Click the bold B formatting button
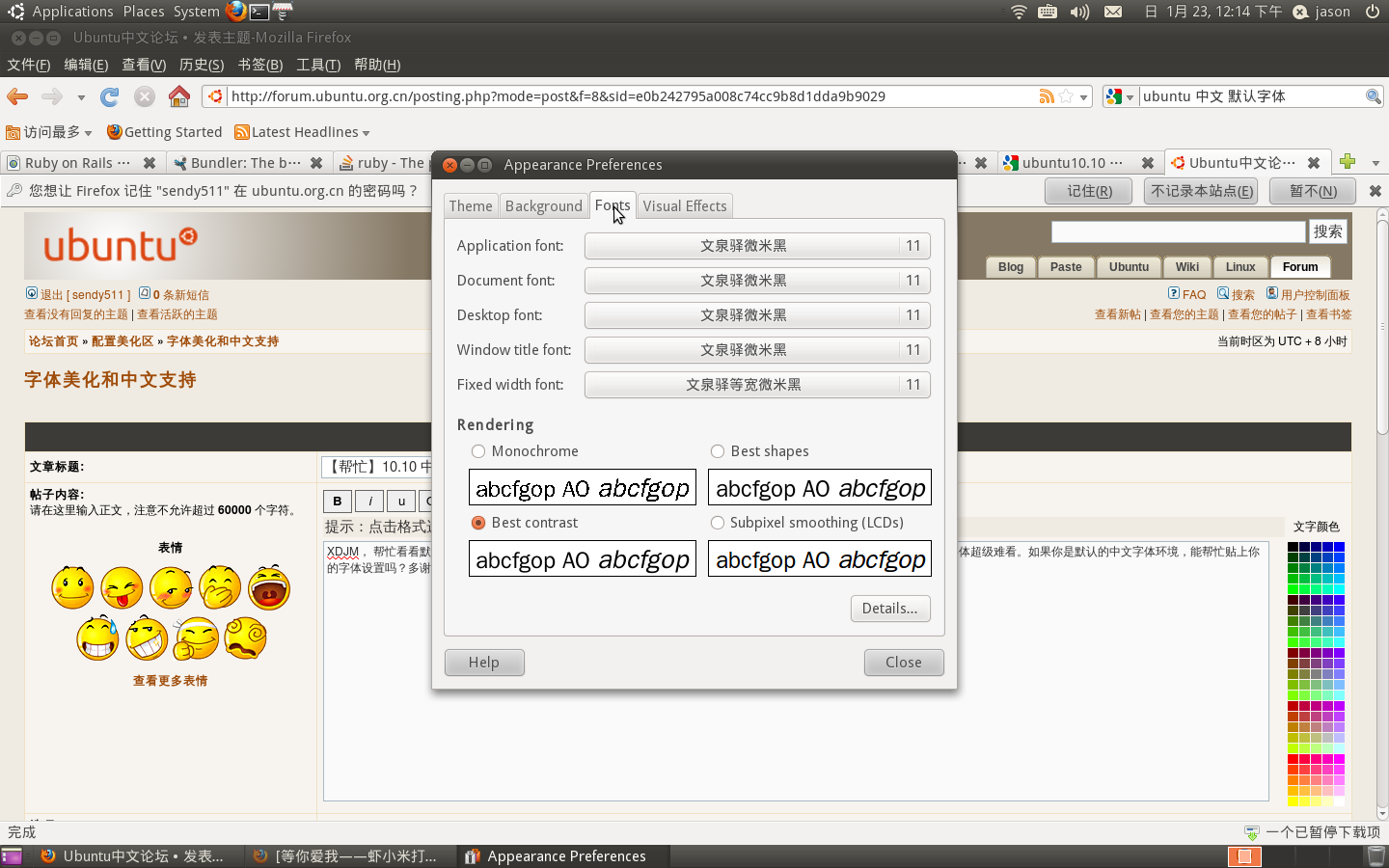This screenshot has width=1389, height=868. coord(338,501)
